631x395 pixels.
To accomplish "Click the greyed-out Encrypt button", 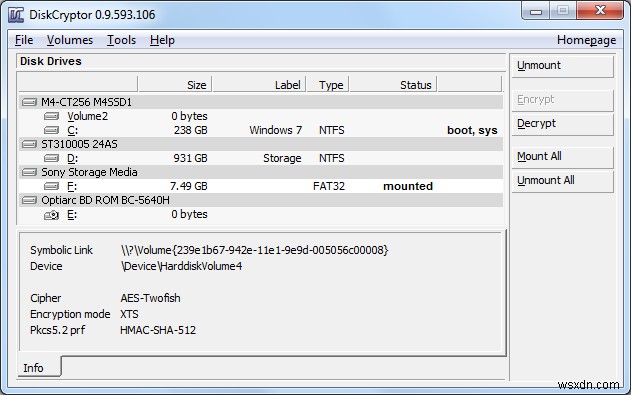I will (563, 100).
